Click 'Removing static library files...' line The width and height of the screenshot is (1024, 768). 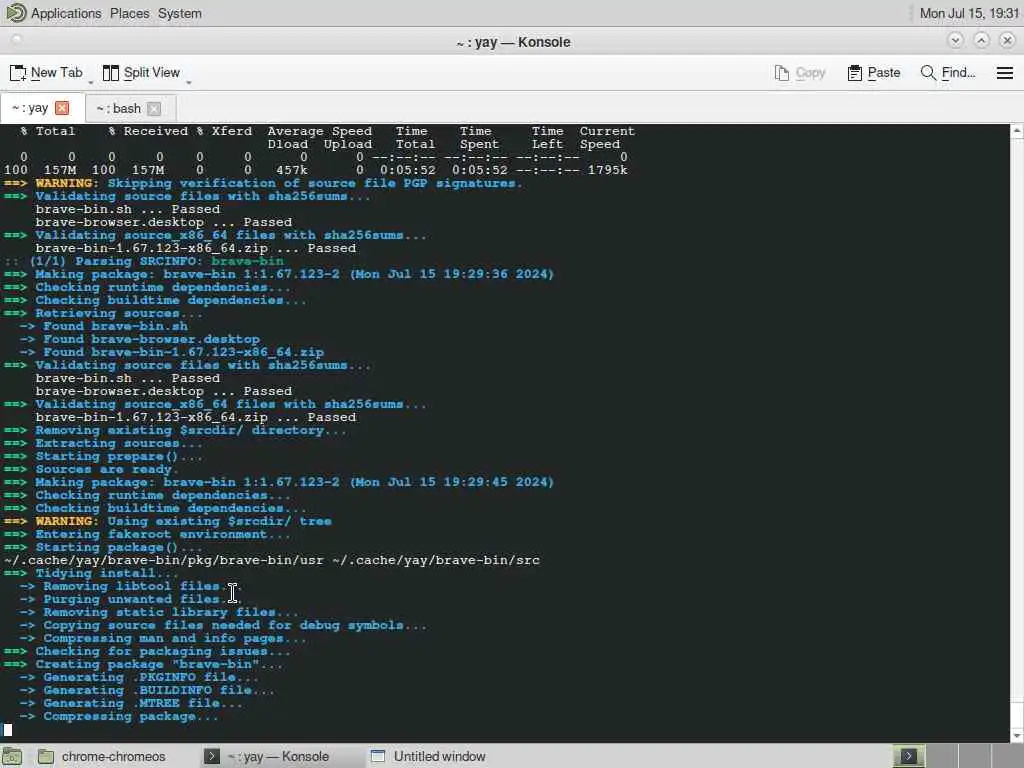159,613
